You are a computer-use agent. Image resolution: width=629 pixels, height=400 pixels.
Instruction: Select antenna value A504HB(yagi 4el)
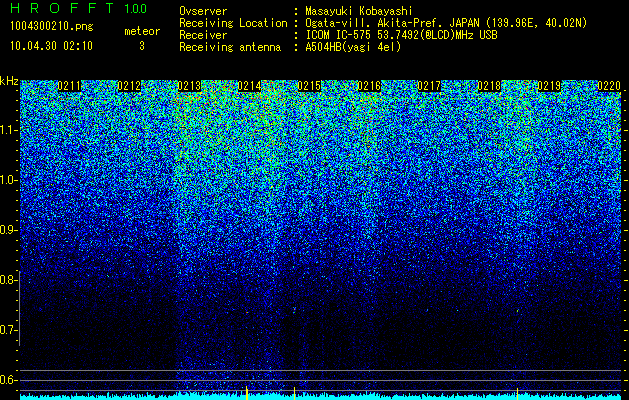353,47
